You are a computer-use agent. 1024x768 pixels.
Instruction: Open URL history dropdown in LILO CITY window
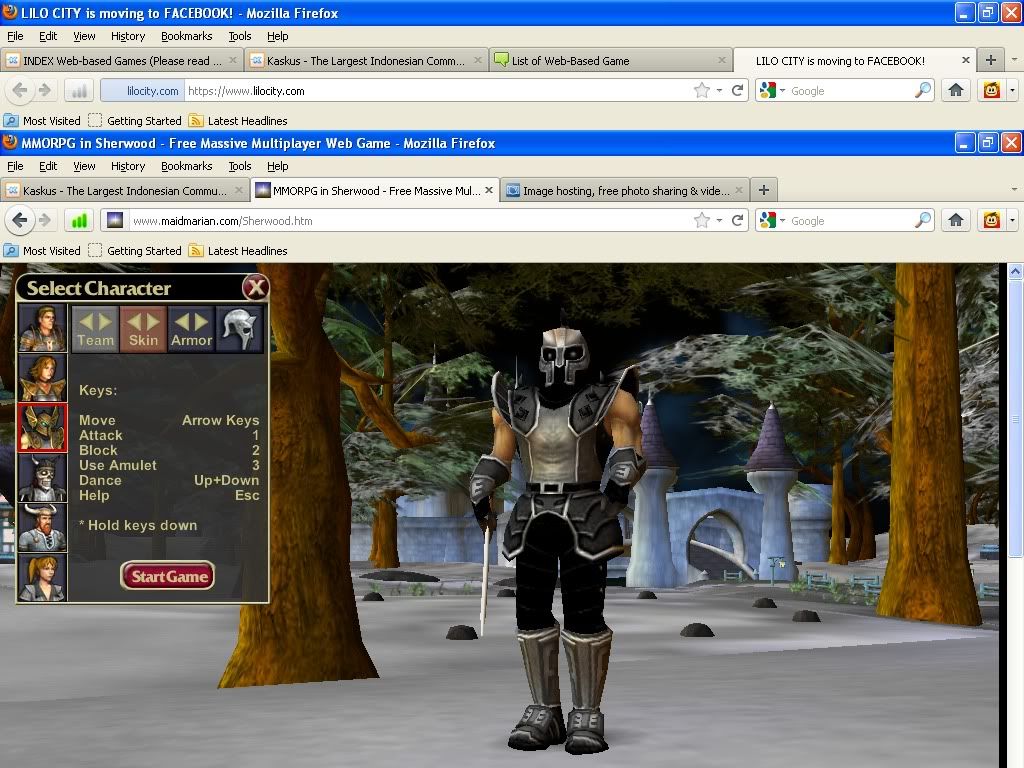coord(719,90)
